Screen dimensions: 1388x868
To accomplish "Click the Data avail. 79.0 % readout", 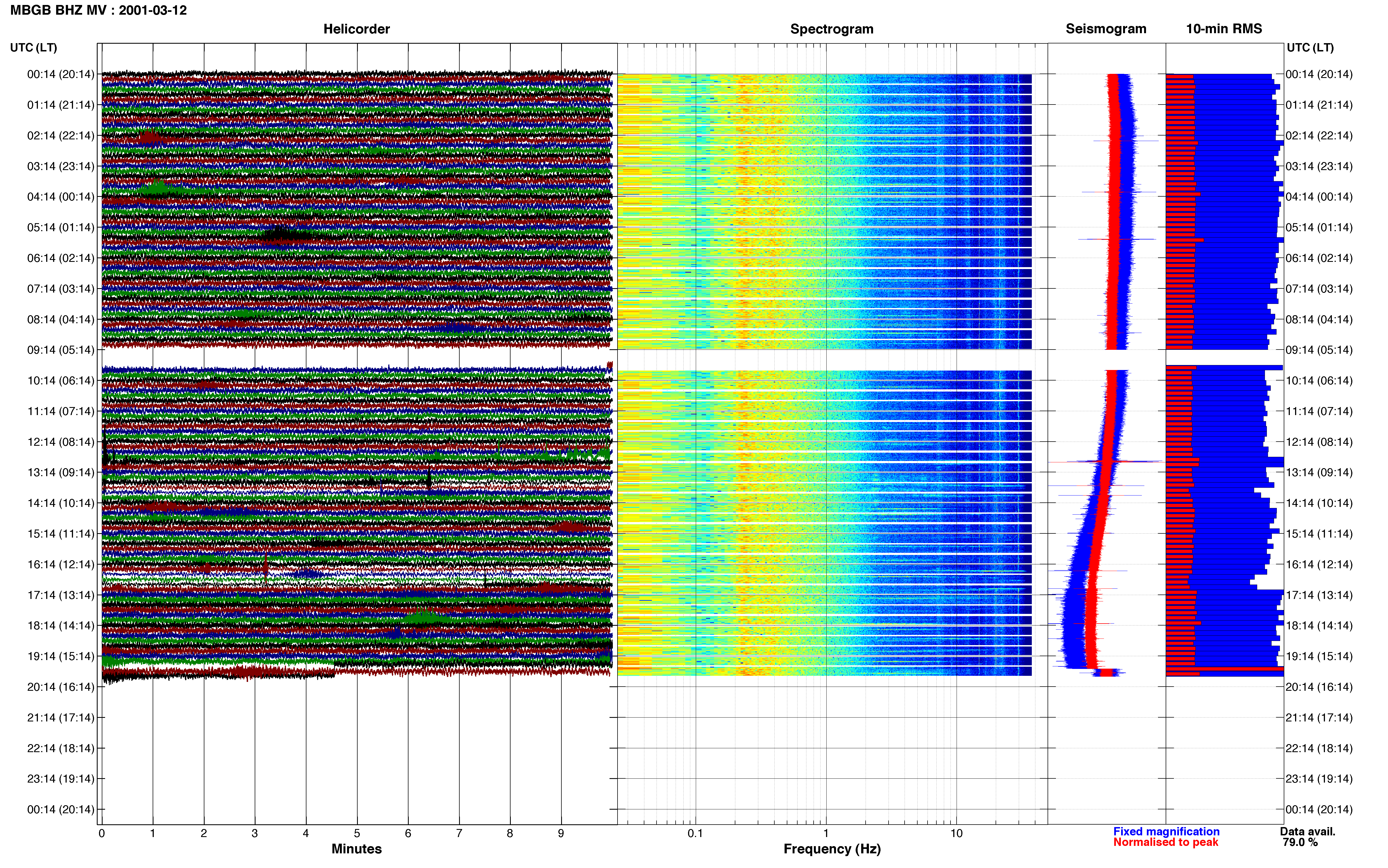I will coord(1308,837).
